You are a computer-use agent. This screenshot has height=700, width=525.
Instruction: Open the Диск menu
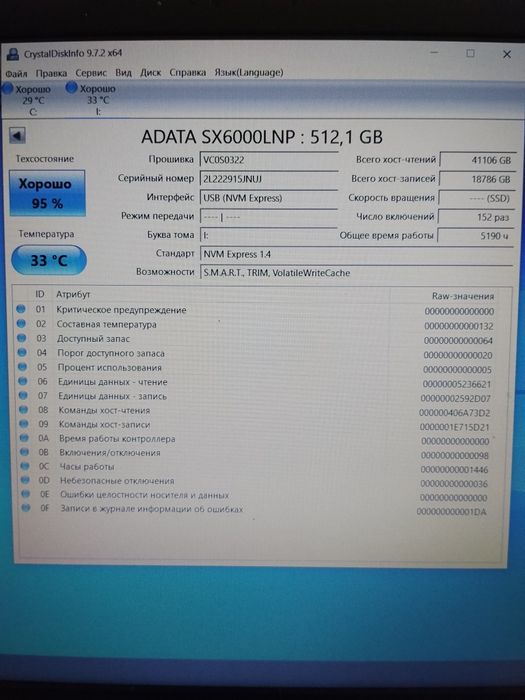click(150, 72)
